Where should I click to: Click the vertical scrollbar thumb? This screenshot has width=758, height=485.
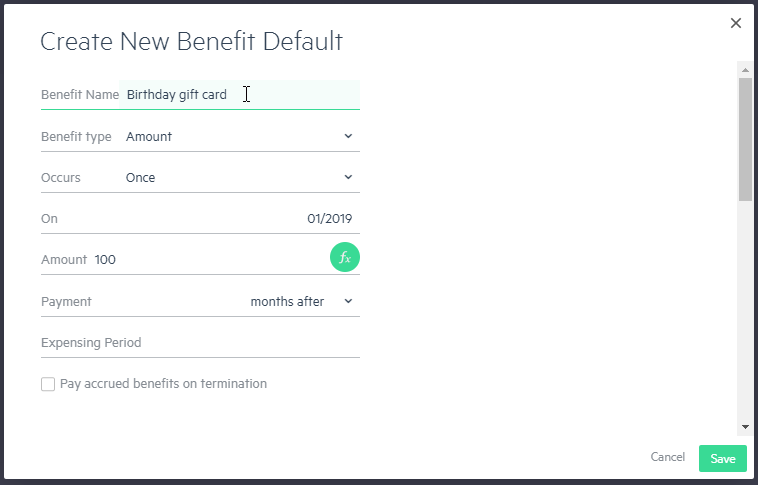pyautogui.click(x=745, y=139)
